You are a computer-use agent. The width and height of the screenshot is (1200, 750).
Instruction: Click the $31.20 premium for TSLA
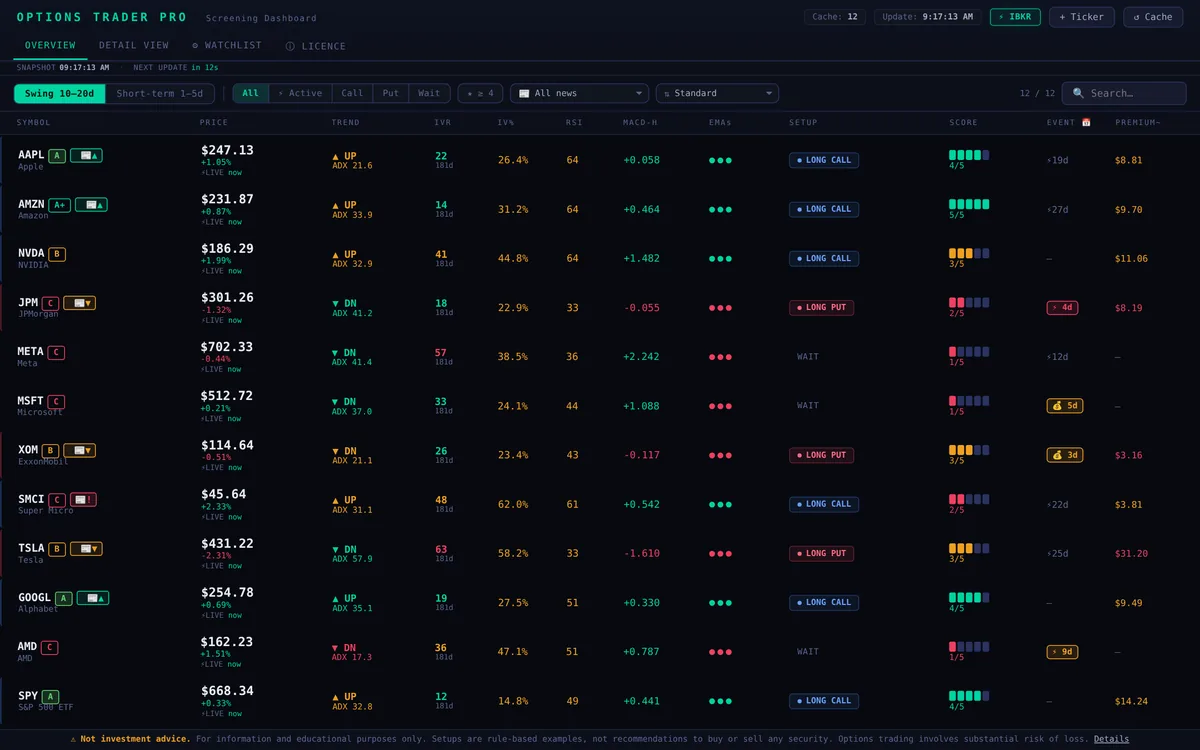tap(1132, 553)
